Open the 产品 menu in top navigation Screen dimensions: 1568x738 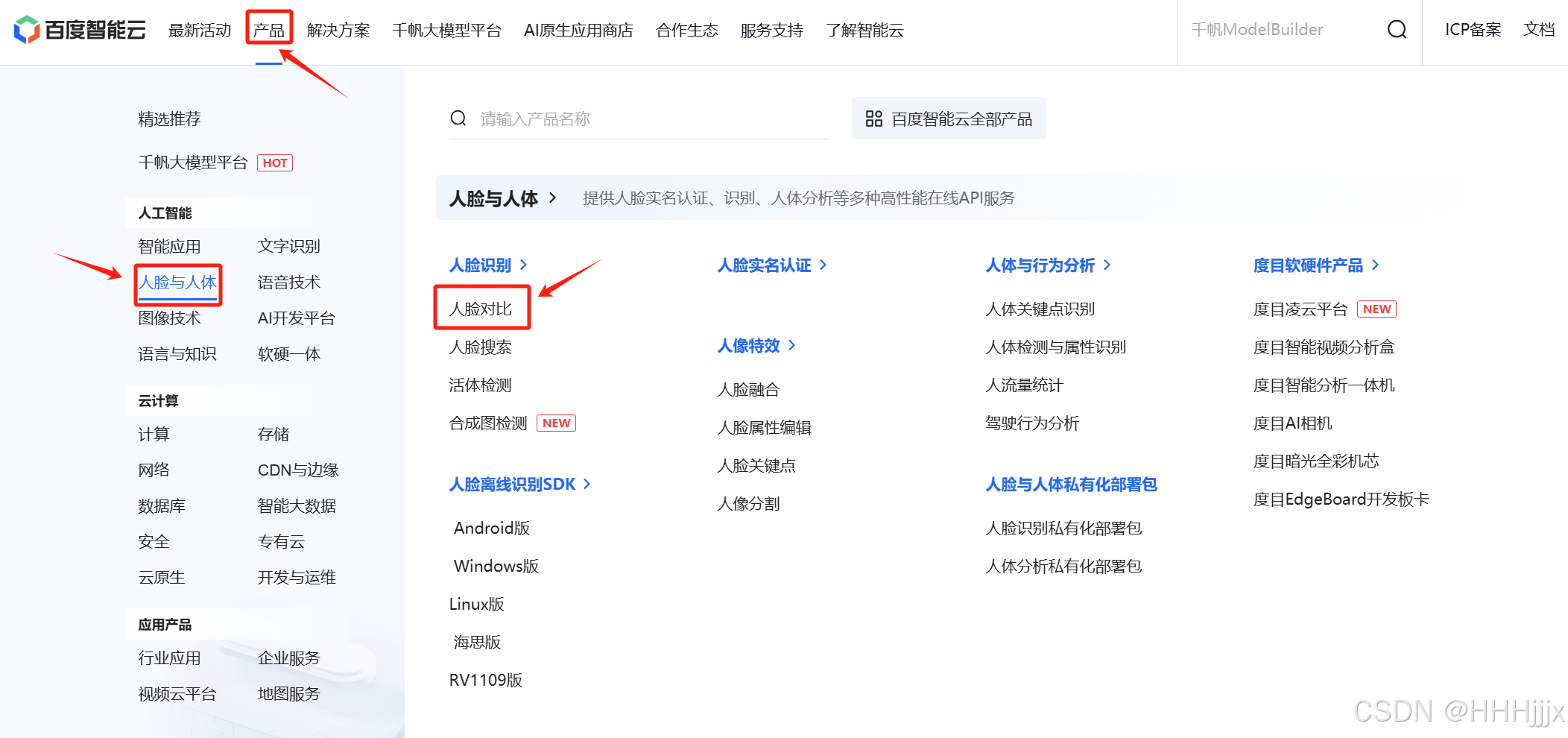[269, 31]
